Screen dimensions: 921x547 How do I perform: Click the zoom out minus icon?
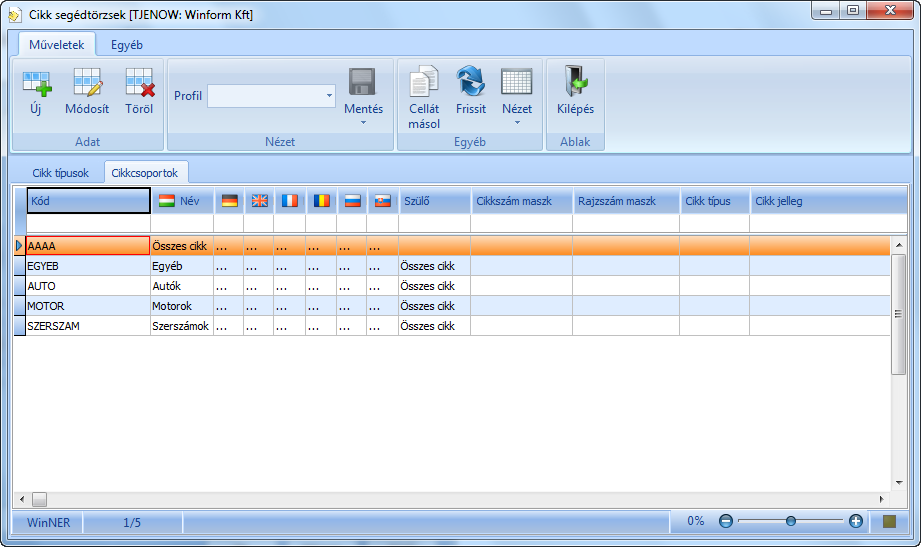[726, 521]
